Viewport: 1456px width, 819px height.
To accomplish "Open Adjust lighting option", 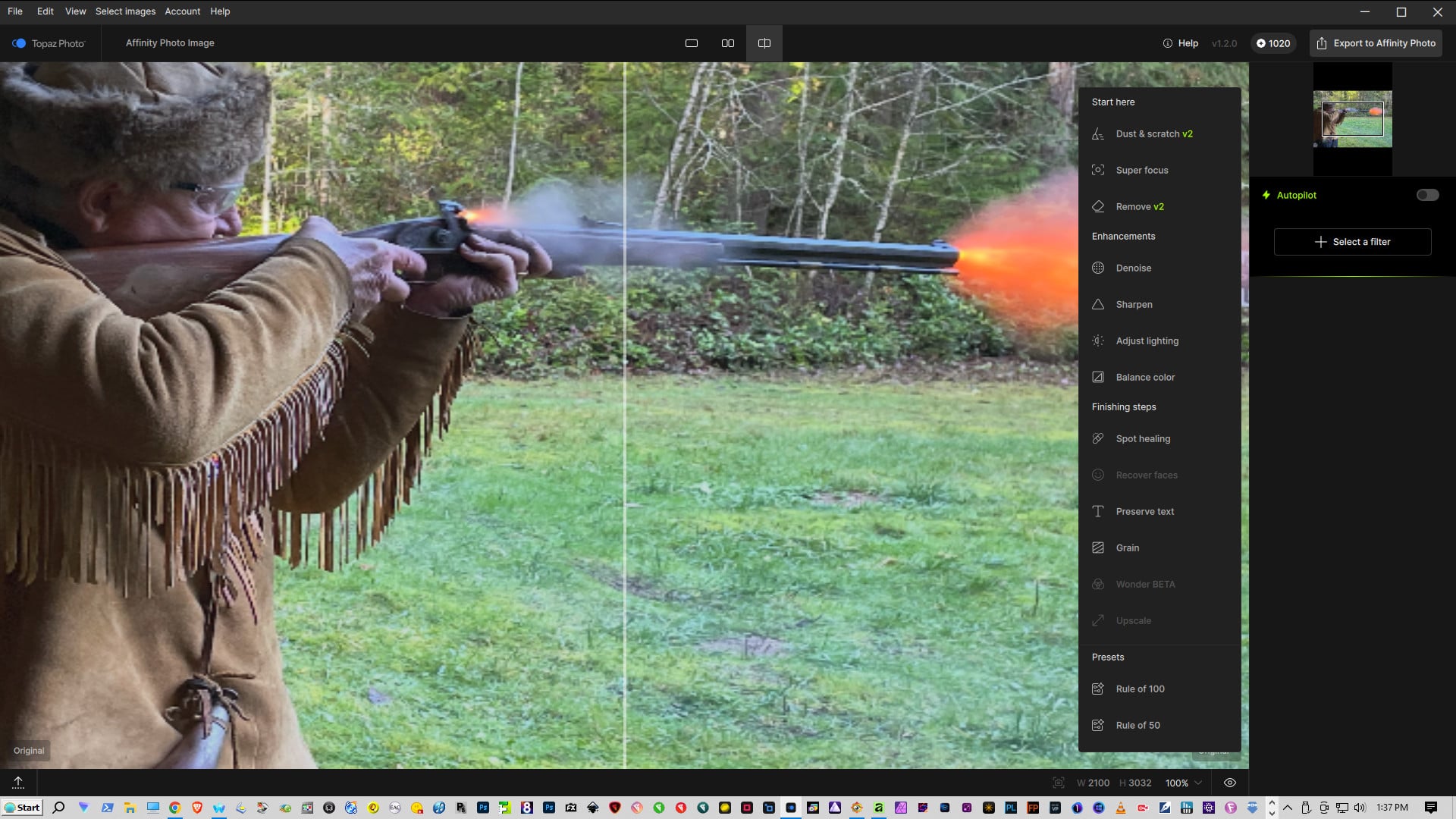I will pyautogui.click(x=1147, y=341).
